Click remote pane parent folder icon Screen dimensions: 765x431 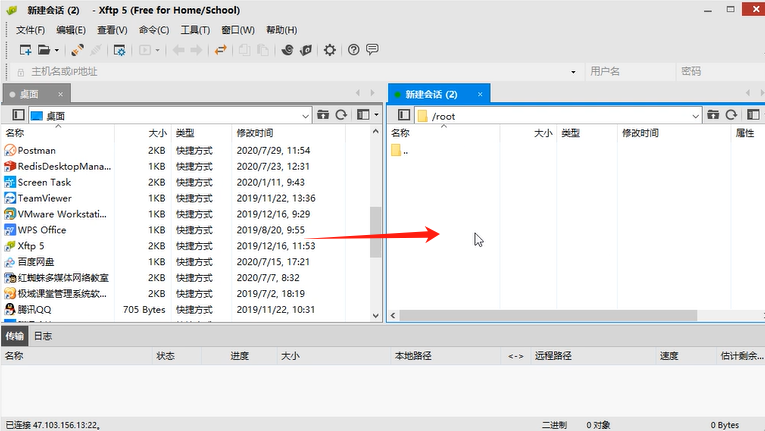[713, 115]
